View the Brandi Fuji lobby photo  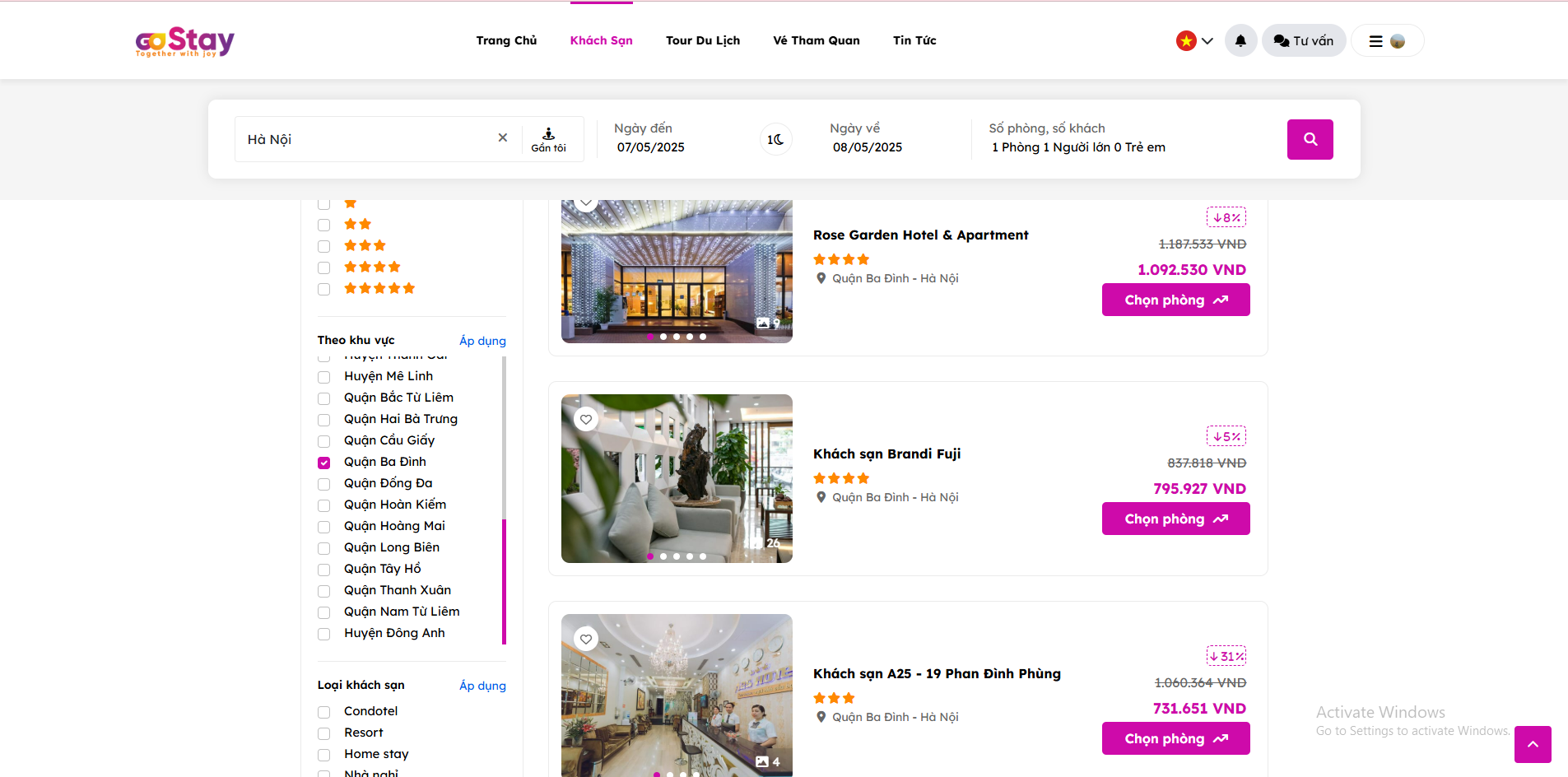tap(677, 478)
